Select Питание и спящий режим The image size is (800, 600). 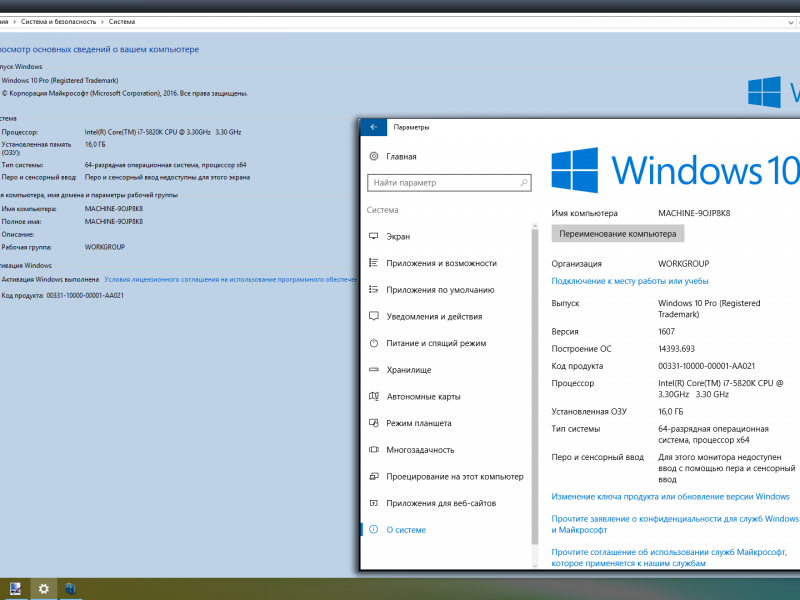point(436,343)
